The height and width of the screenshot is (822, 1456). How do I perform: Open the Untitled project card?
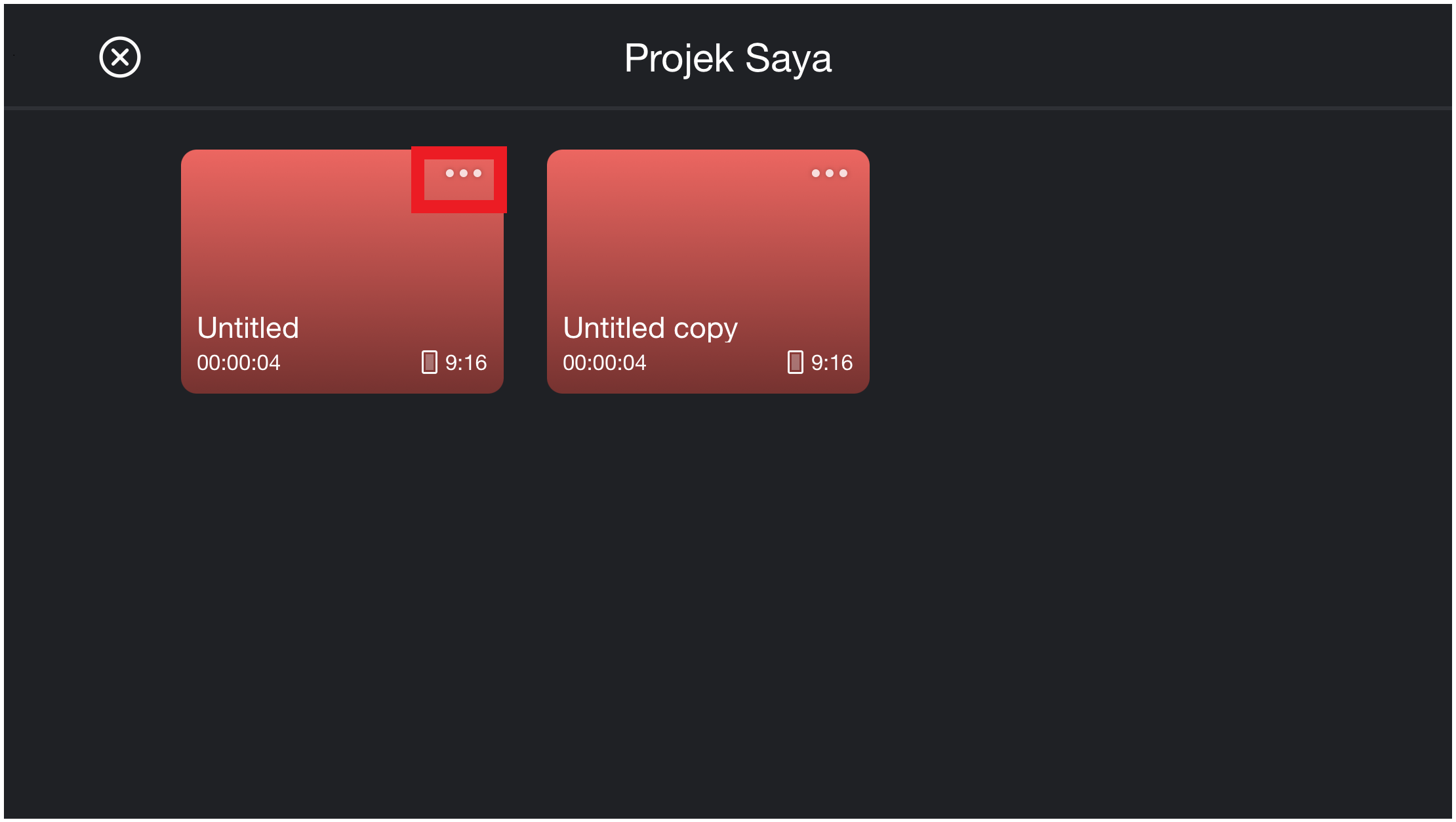click(x=342, y=272)
